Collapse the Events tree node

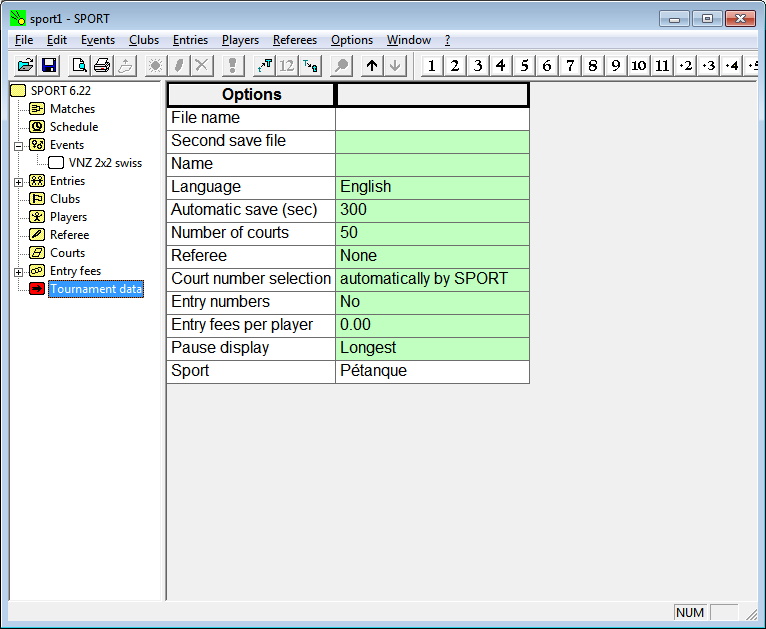[x=18, y=146]
